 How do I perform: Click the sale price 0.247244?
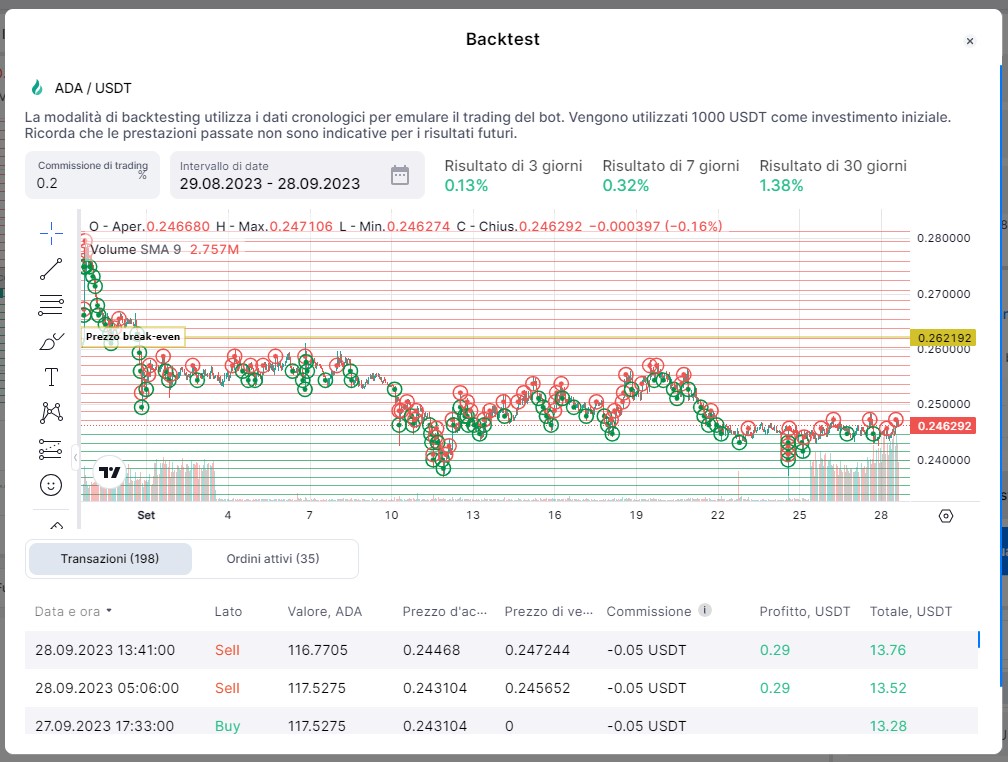coord(537,650)
